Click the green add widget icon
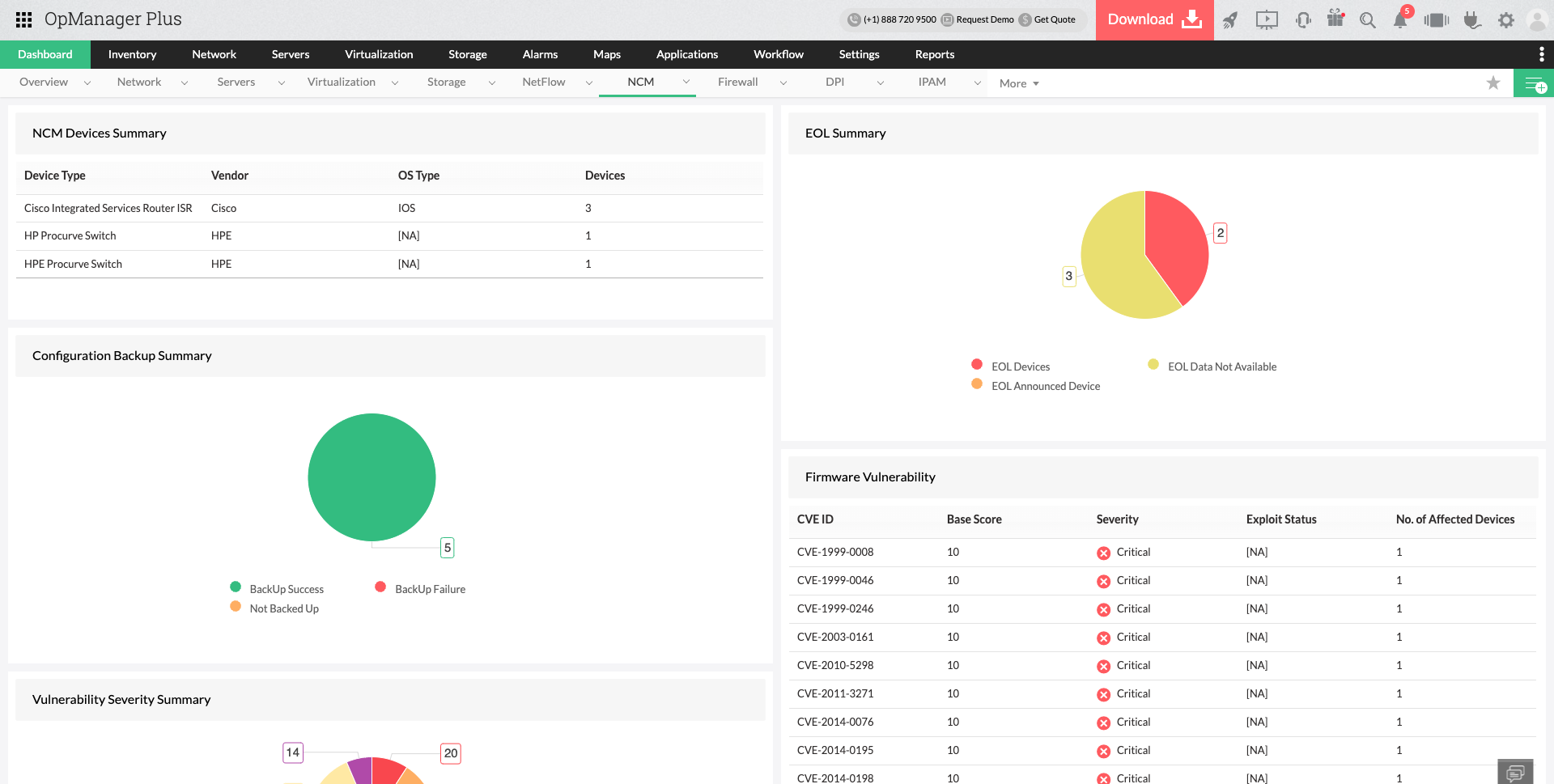 point(1534,83)
